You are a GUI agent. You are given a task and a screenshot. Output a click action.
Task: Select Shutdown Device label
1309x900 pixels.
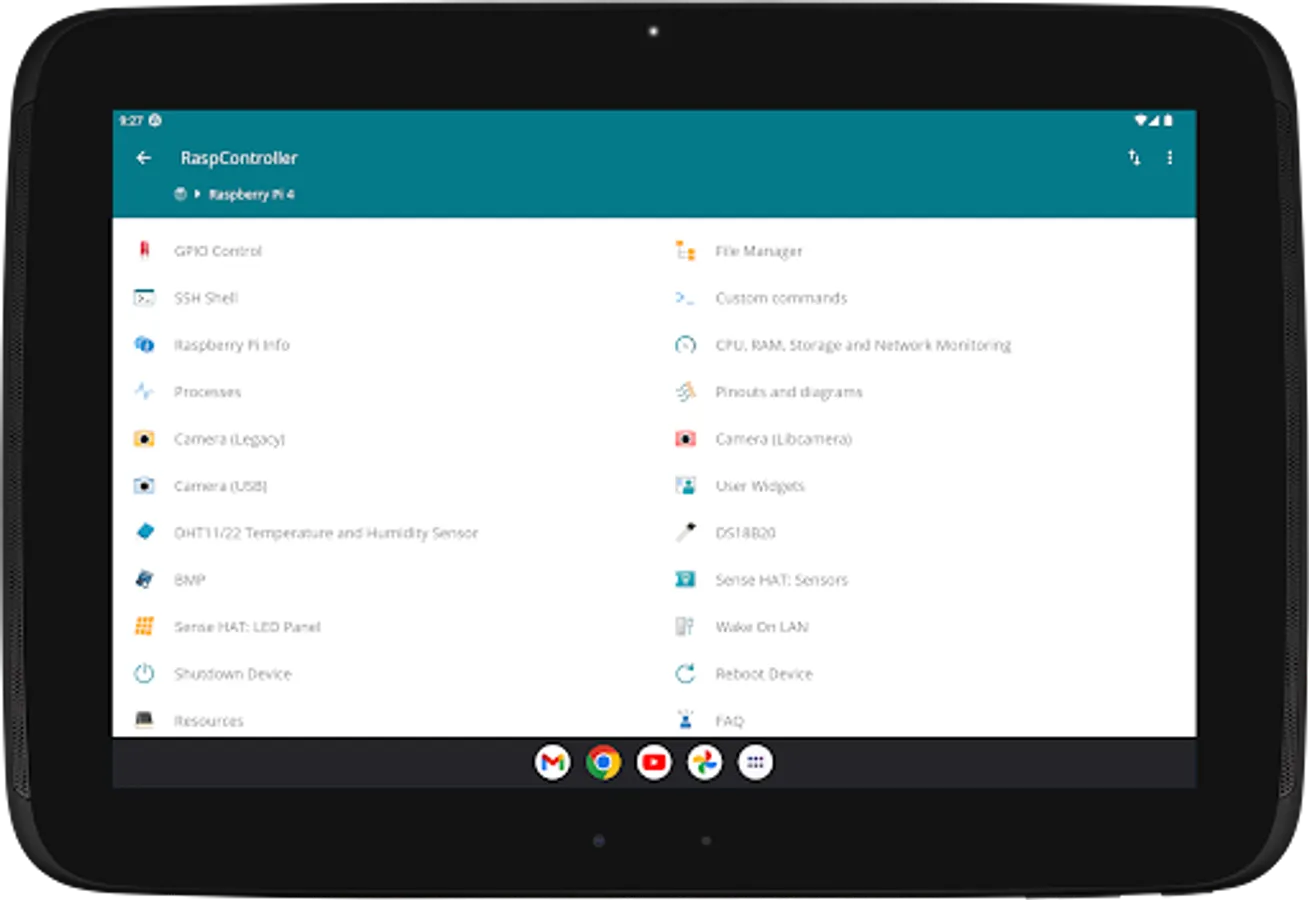click(233, 674)
